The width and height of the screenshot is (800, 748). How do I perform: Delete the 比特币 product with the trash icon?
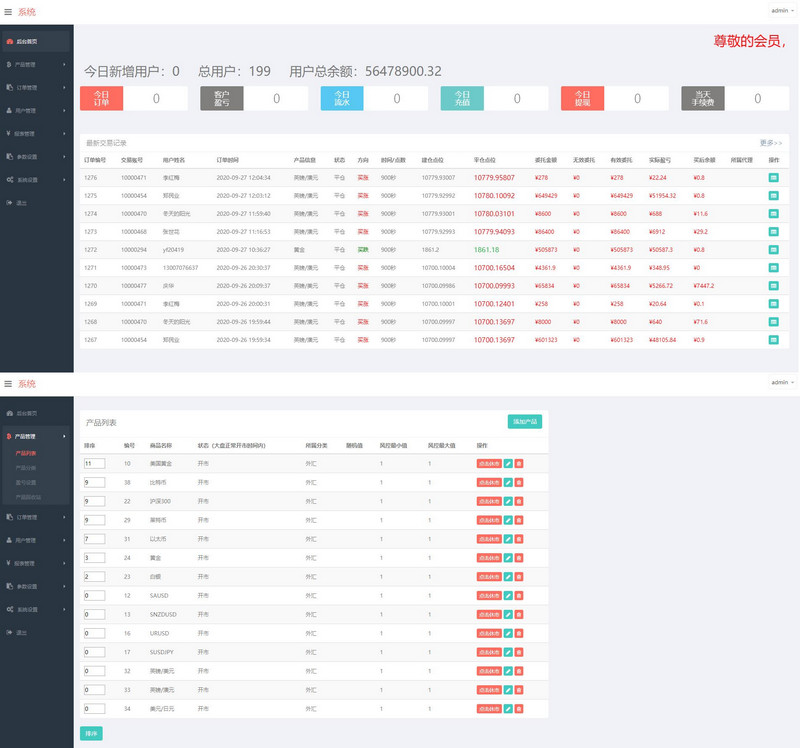click(x=519, y=483)
